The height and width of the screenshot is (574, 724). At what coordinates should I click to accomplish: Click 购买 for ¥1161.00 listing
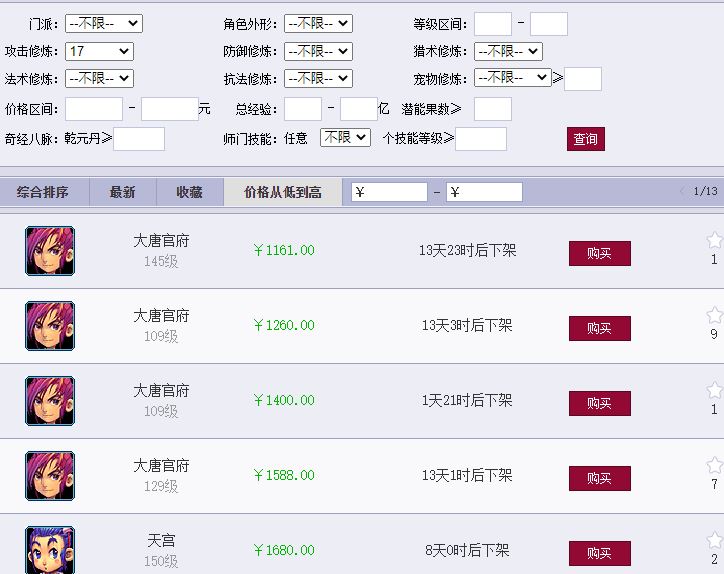(599, 253)
